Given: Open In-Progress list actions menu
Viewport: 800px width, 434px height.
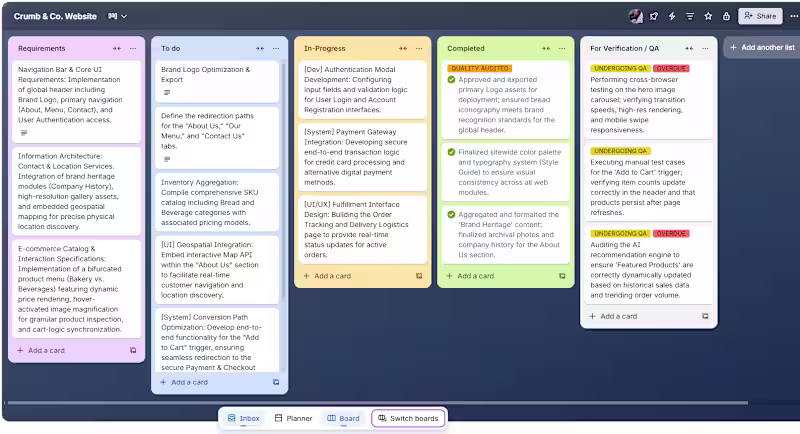Looking at the screenshot, I should 419,48.
